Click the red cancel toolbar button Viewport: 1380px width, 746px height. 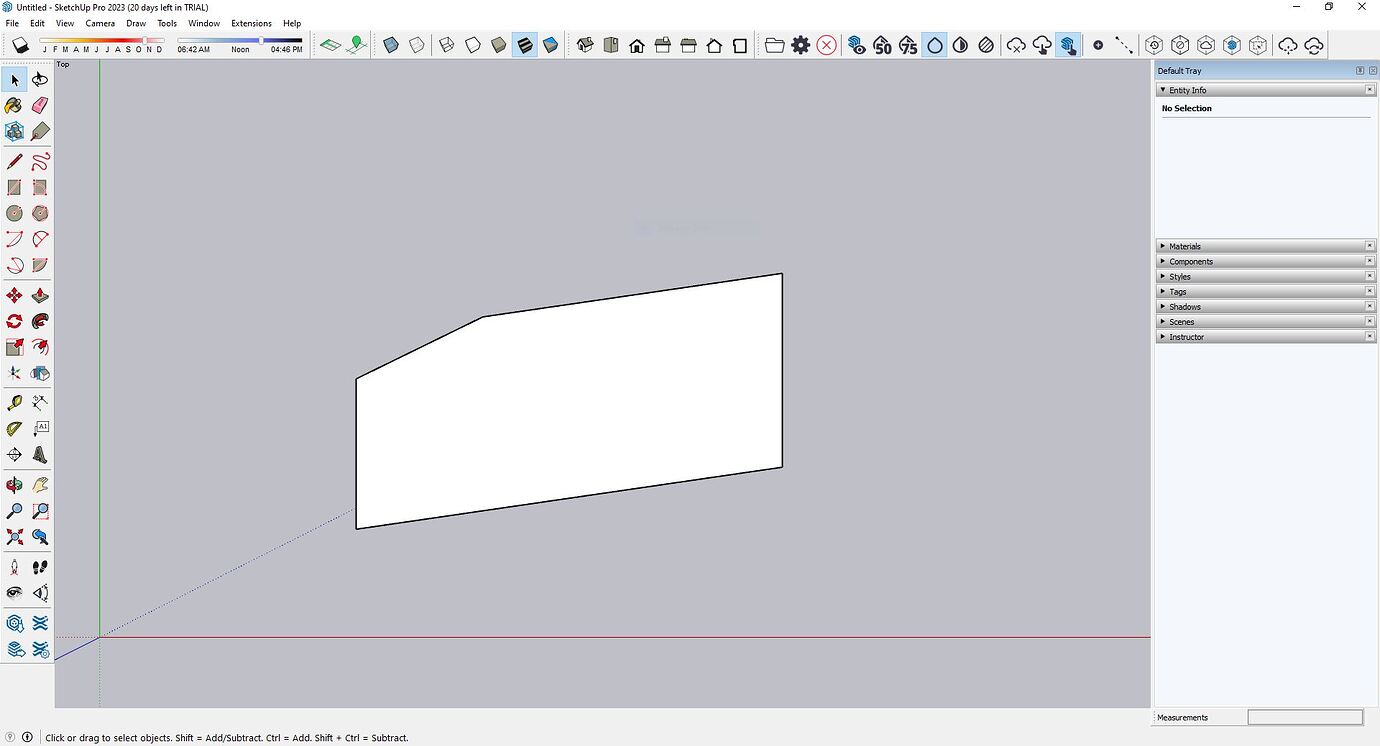(x=826, y=44)
